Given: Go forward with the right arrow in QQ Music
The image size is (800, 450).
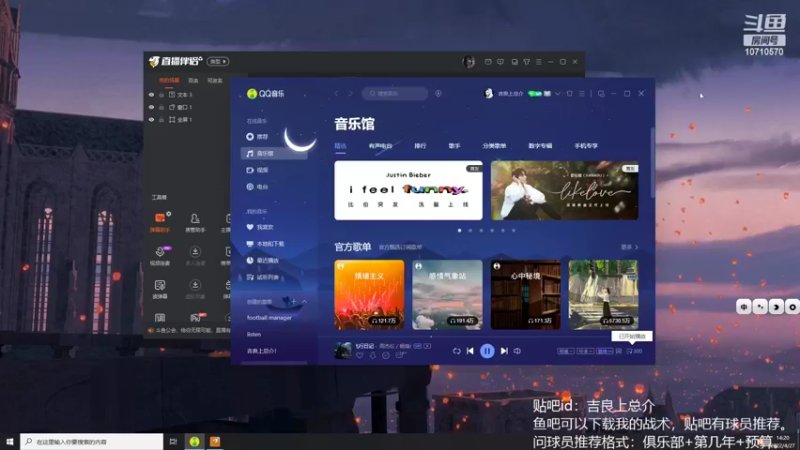Looking at the screenshot, I should [x=351, y=93].
